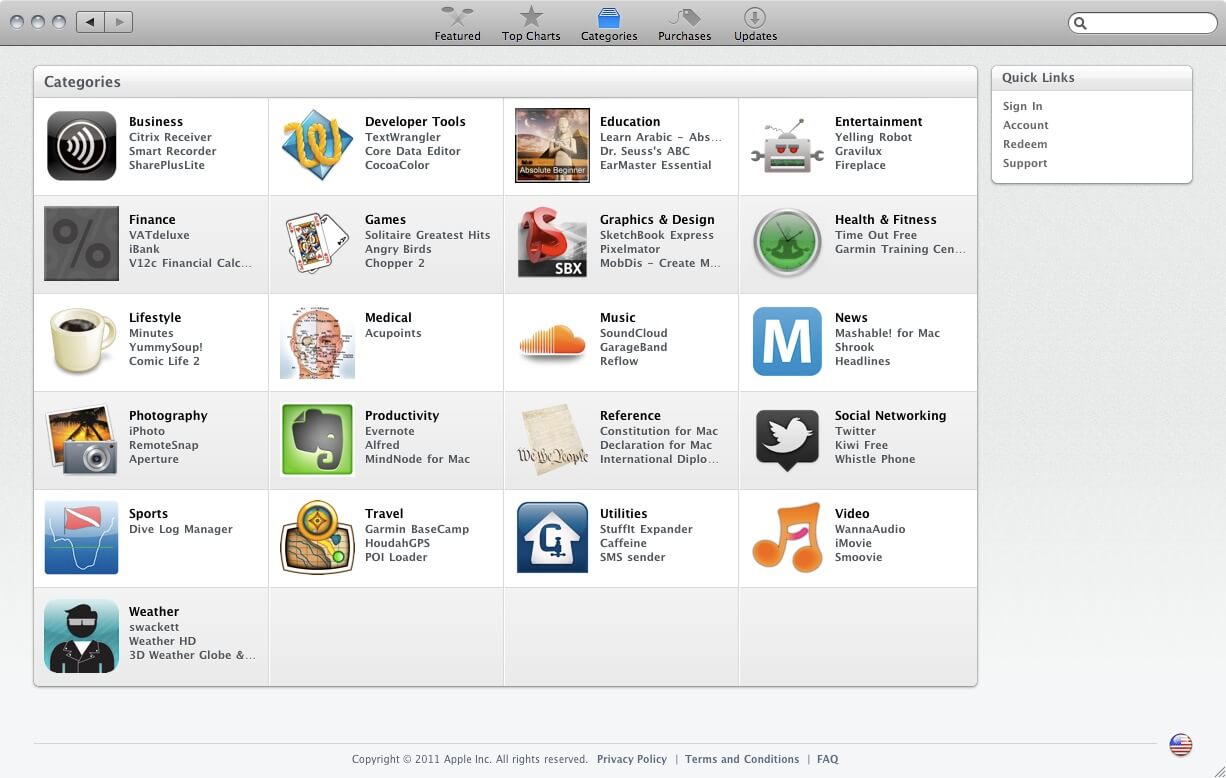Image resolution: width=1226 pixels, height=778 pixels.
Task: Open the Account quick link
Action: click(1026, 125)
